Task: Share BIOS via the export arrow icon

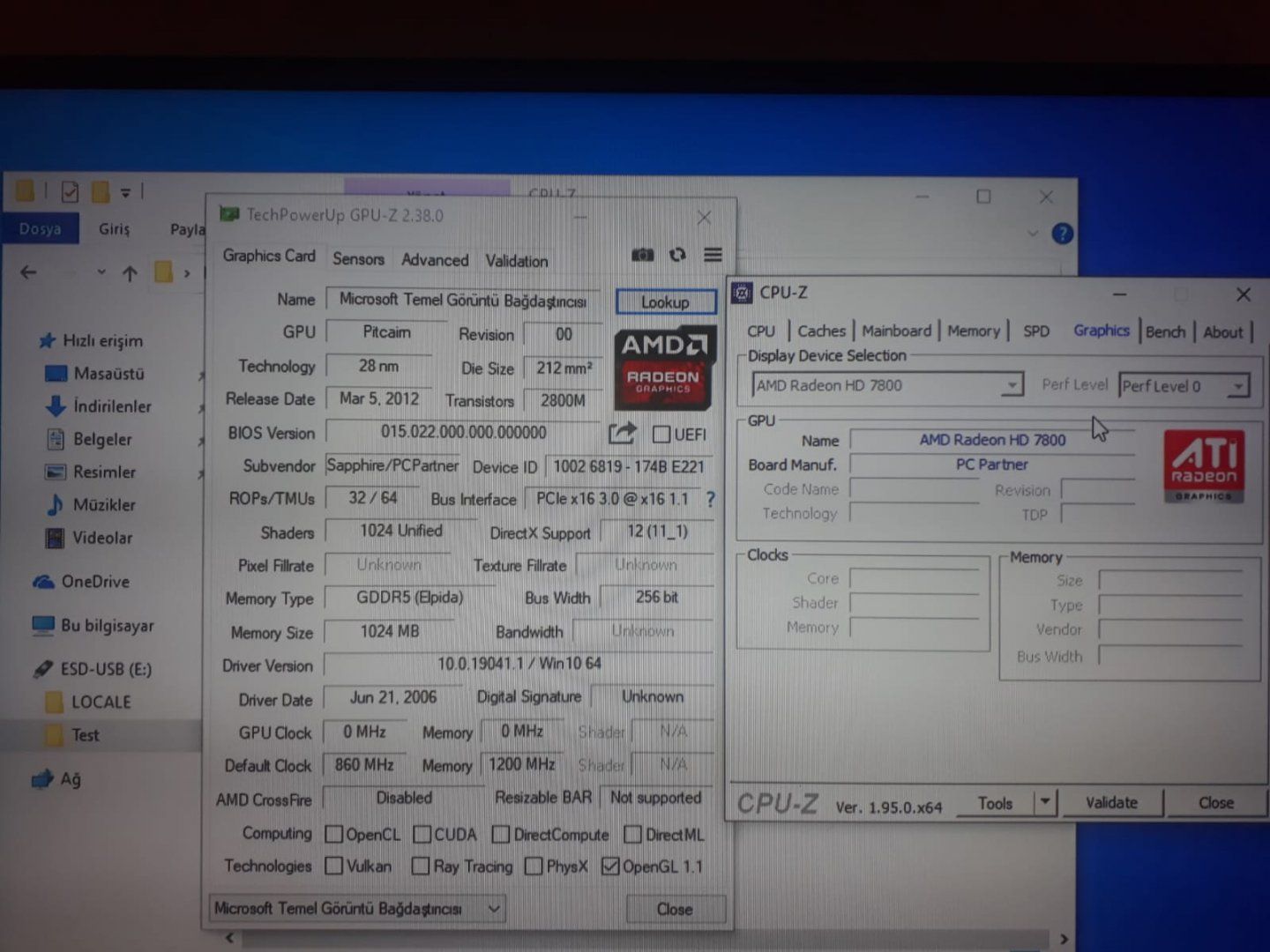Action: (x=622, y=433)
